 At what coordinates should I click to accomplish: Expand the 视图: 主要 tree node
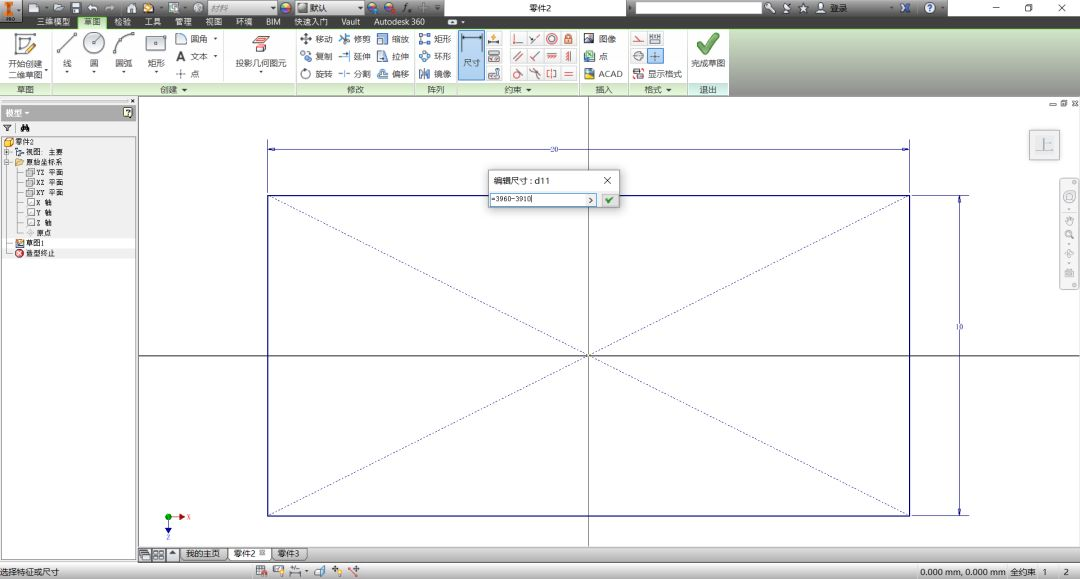tap(7, 151)
